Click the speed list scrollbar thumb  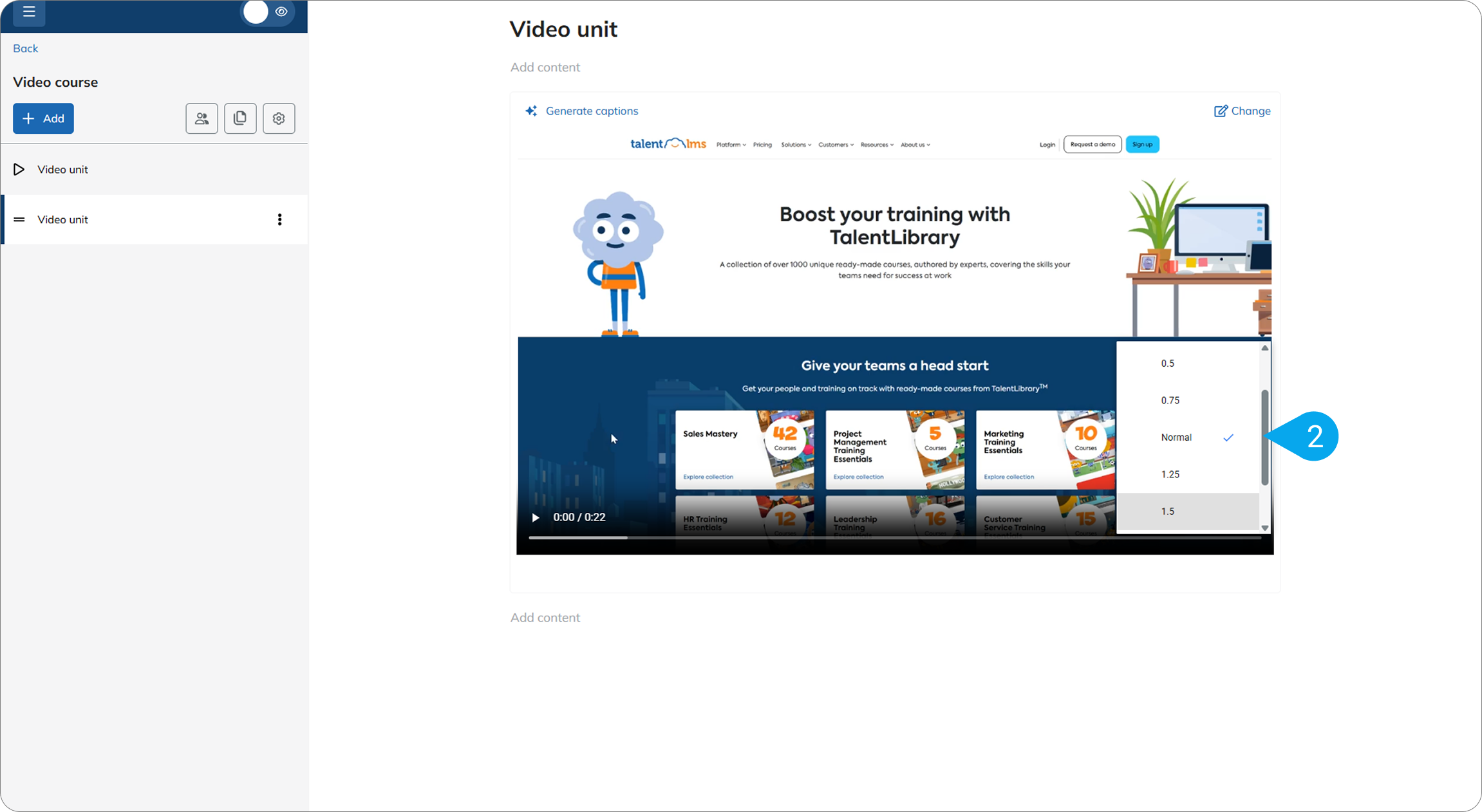coord(1265,438)
